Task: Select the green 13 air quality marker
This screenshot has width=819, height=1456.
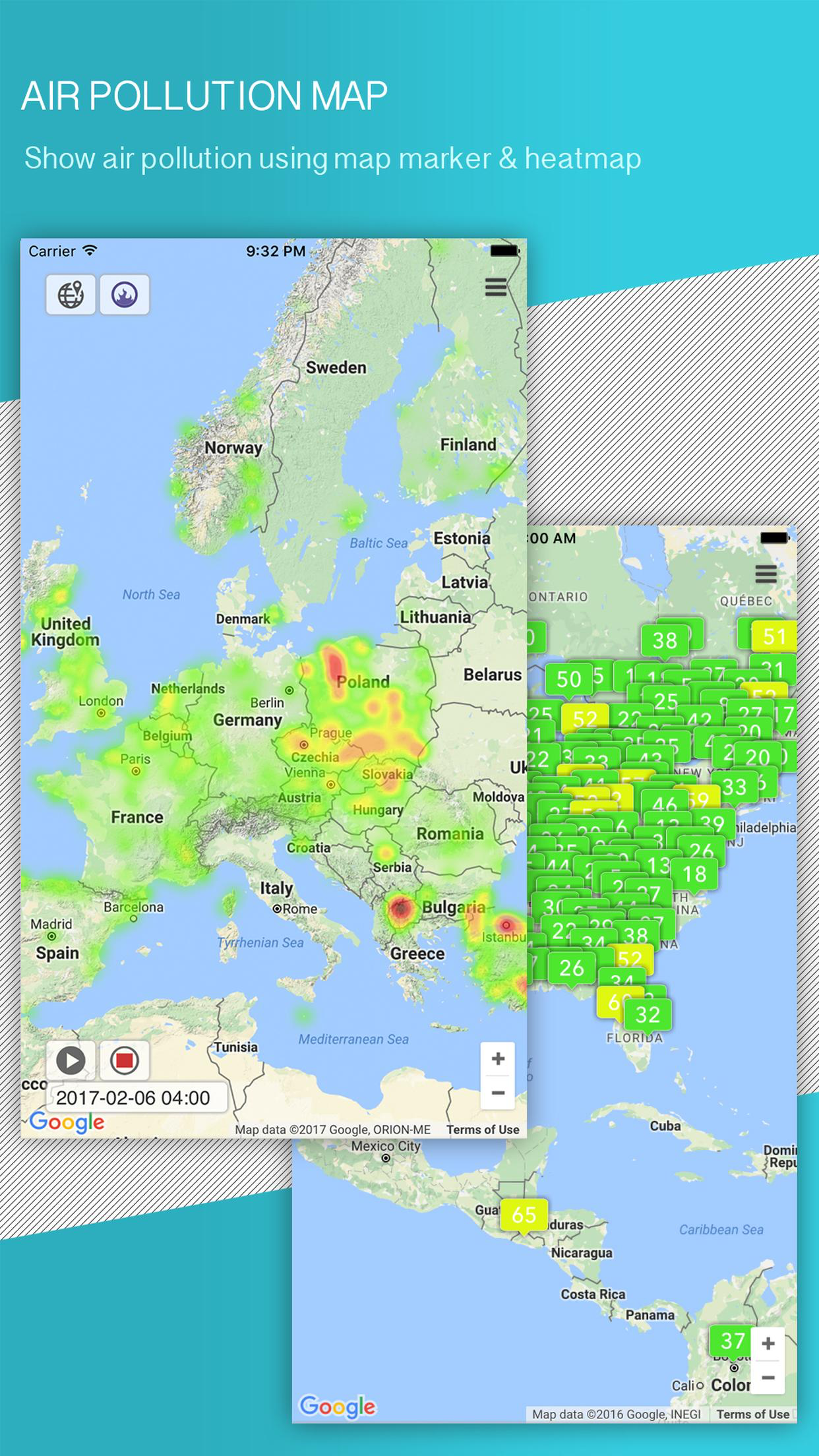Action: pos(658,864)
